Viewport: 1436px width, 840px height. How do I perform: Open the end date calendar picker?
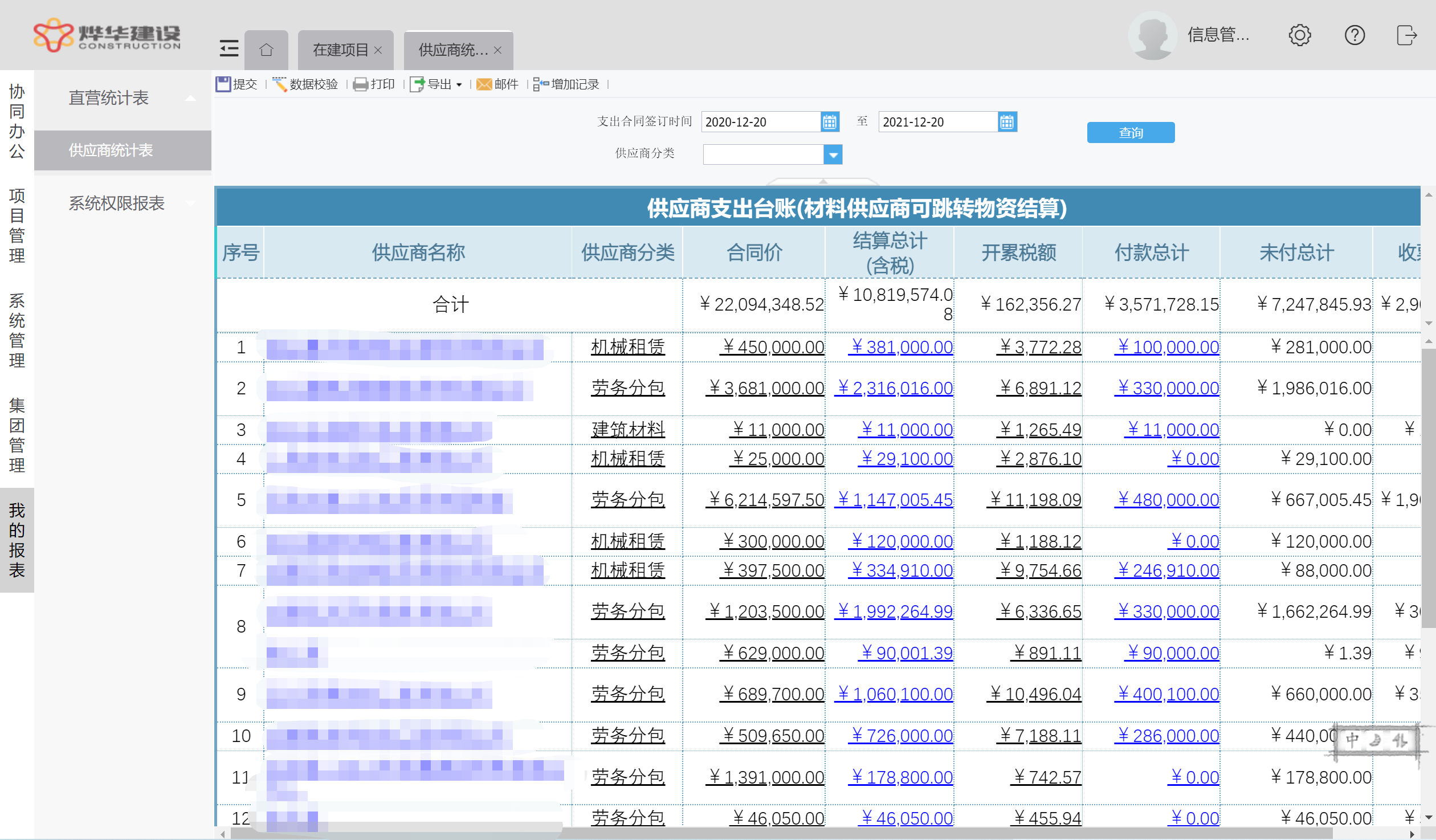click(1007, 122)
